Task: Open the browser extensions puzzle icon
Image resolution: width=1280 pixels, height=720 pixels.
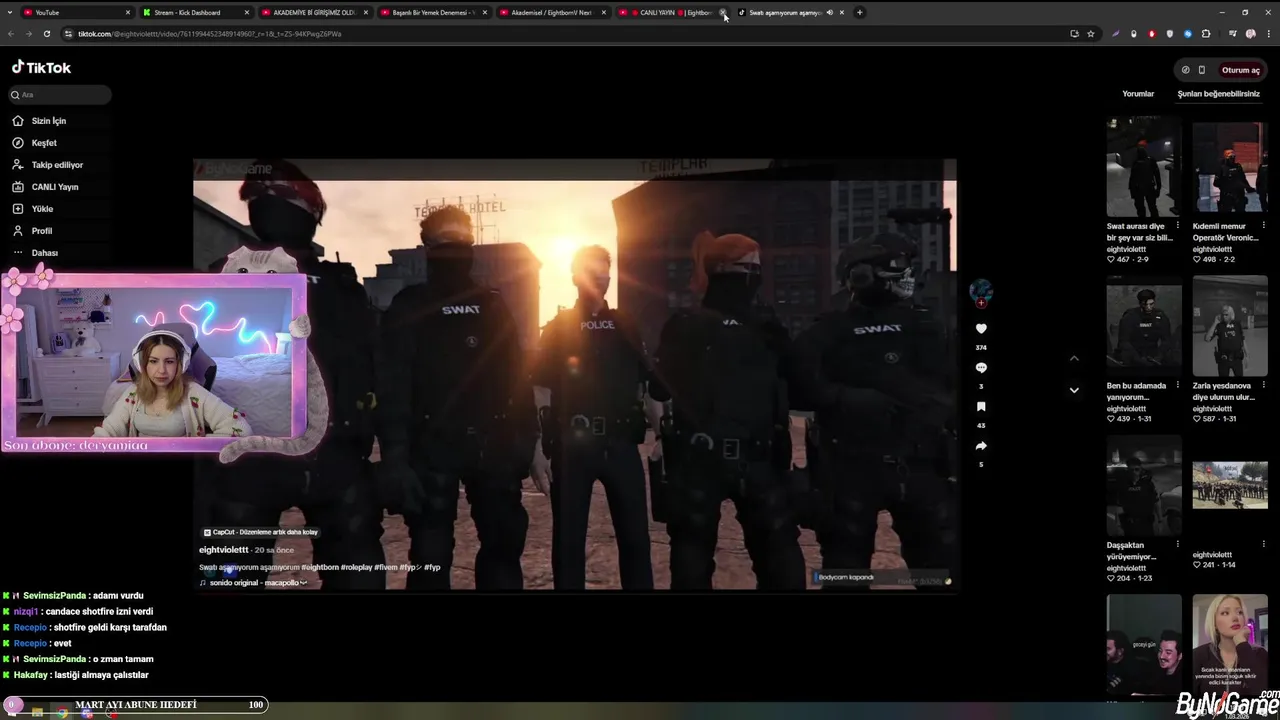Action: click(x=1206, y=33)
